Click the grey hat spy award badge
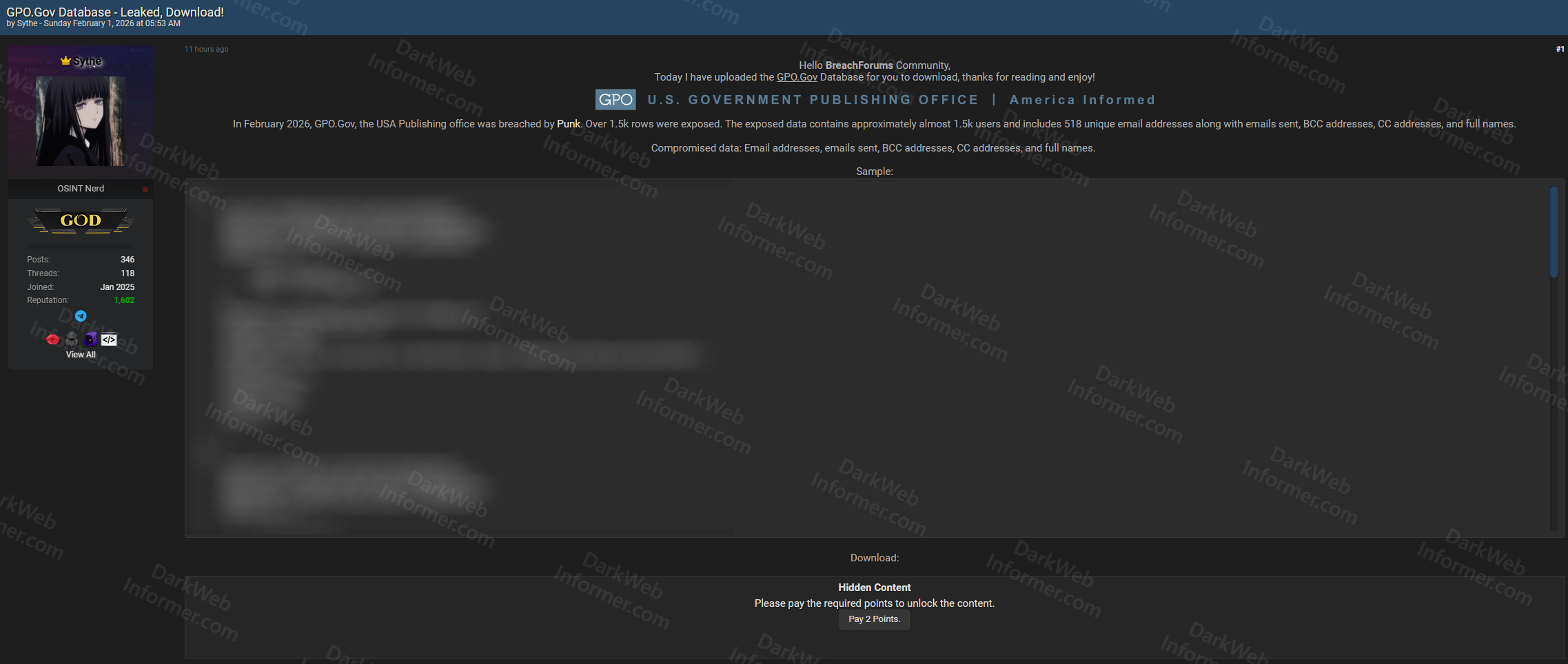The image size is (1568, 664). 72,339
